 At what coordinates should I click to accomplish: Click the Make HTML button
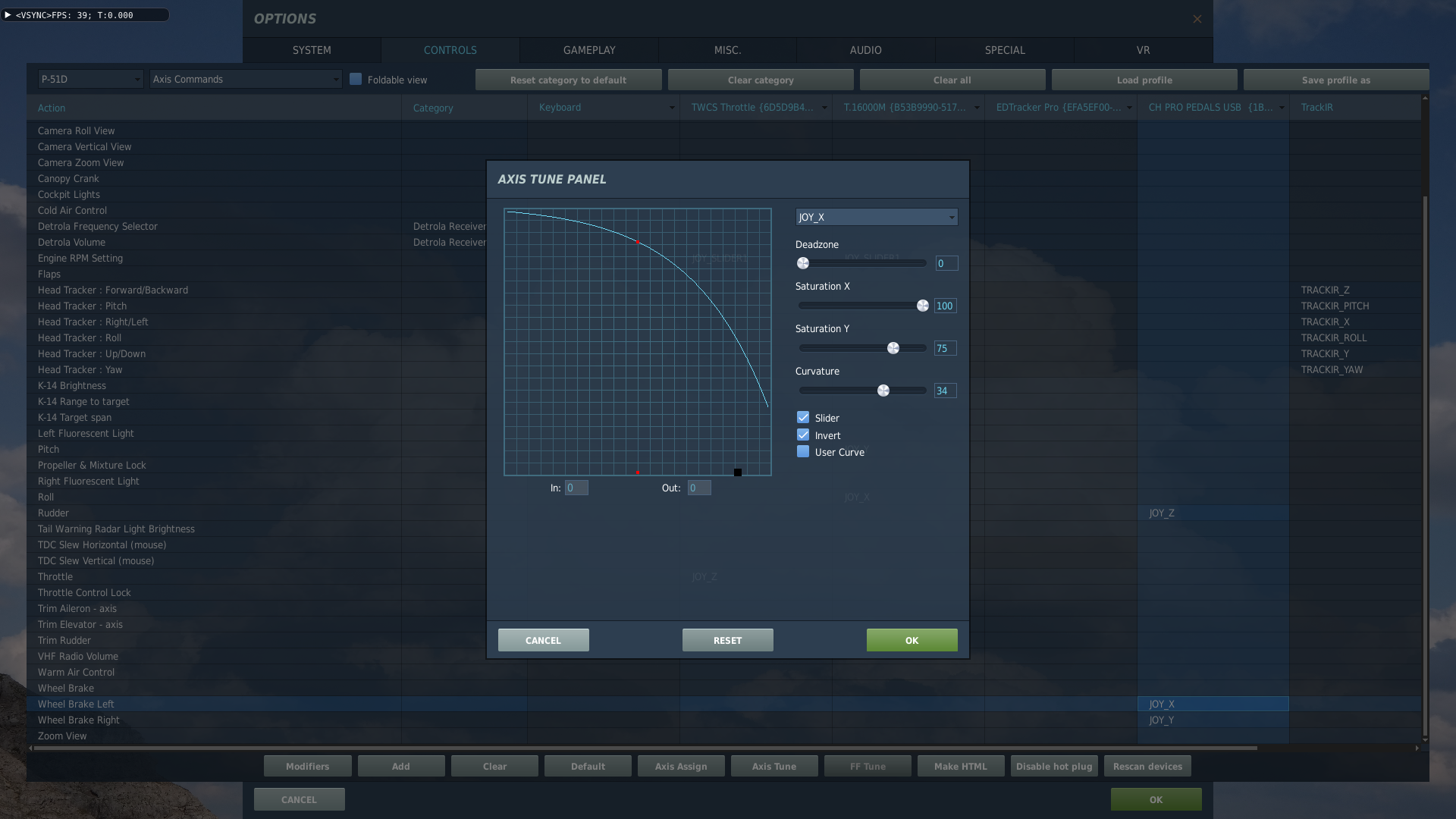click(961, 766)
